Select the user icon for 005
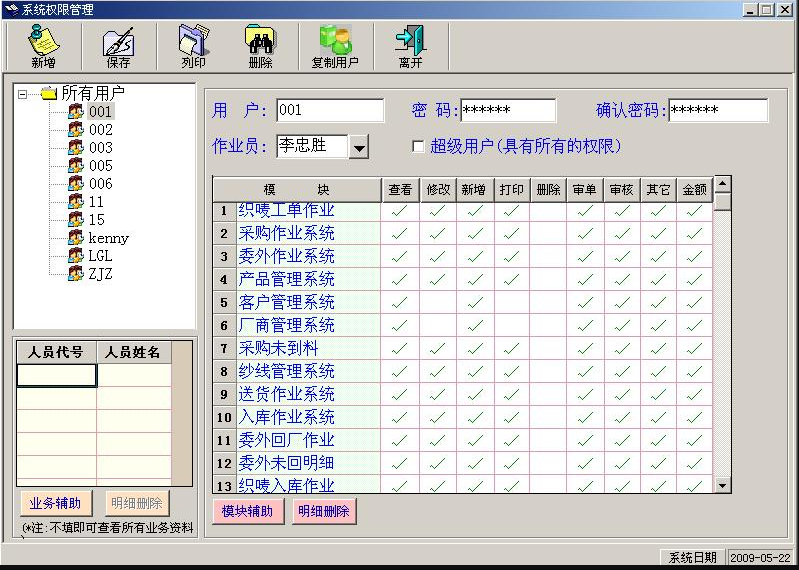799x570 pixels. point(75,166)
